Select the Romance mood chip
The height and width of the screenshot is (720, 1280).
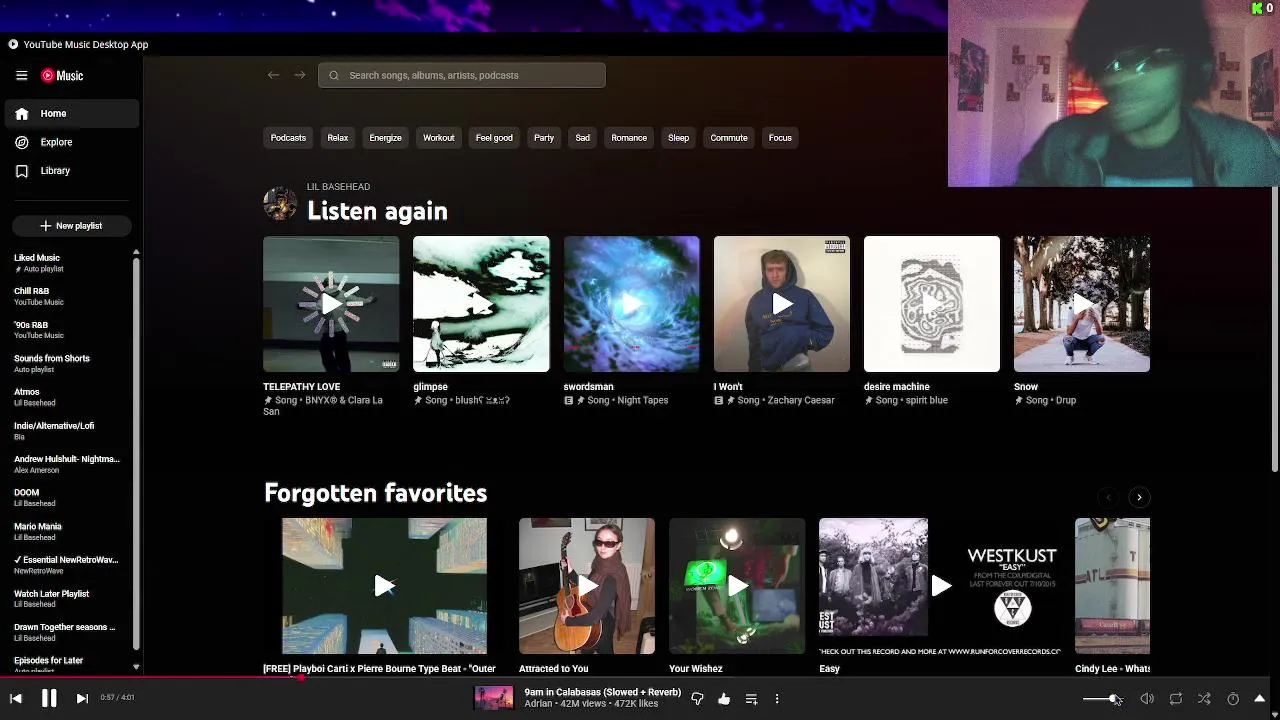coord(629,138)
